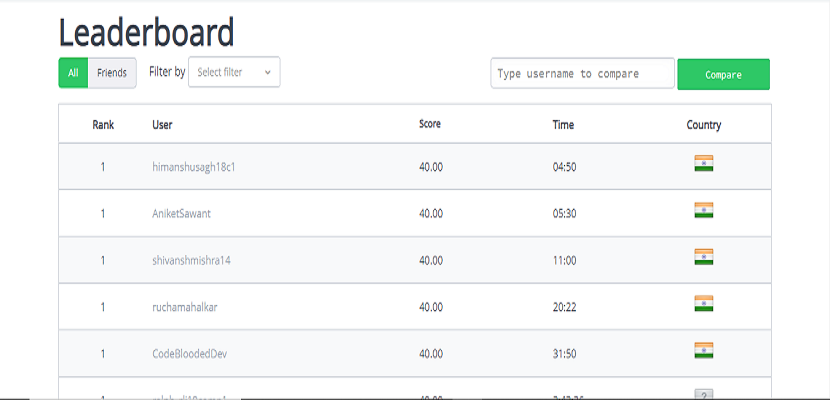Click the Score column header

click(430, 125)
